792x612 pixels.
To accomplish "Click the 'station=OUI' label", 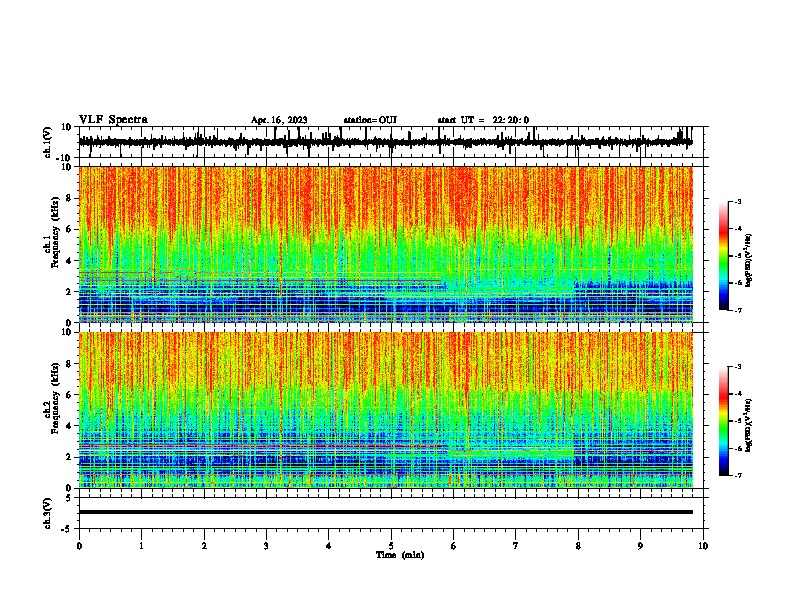I will pos(370,120).
